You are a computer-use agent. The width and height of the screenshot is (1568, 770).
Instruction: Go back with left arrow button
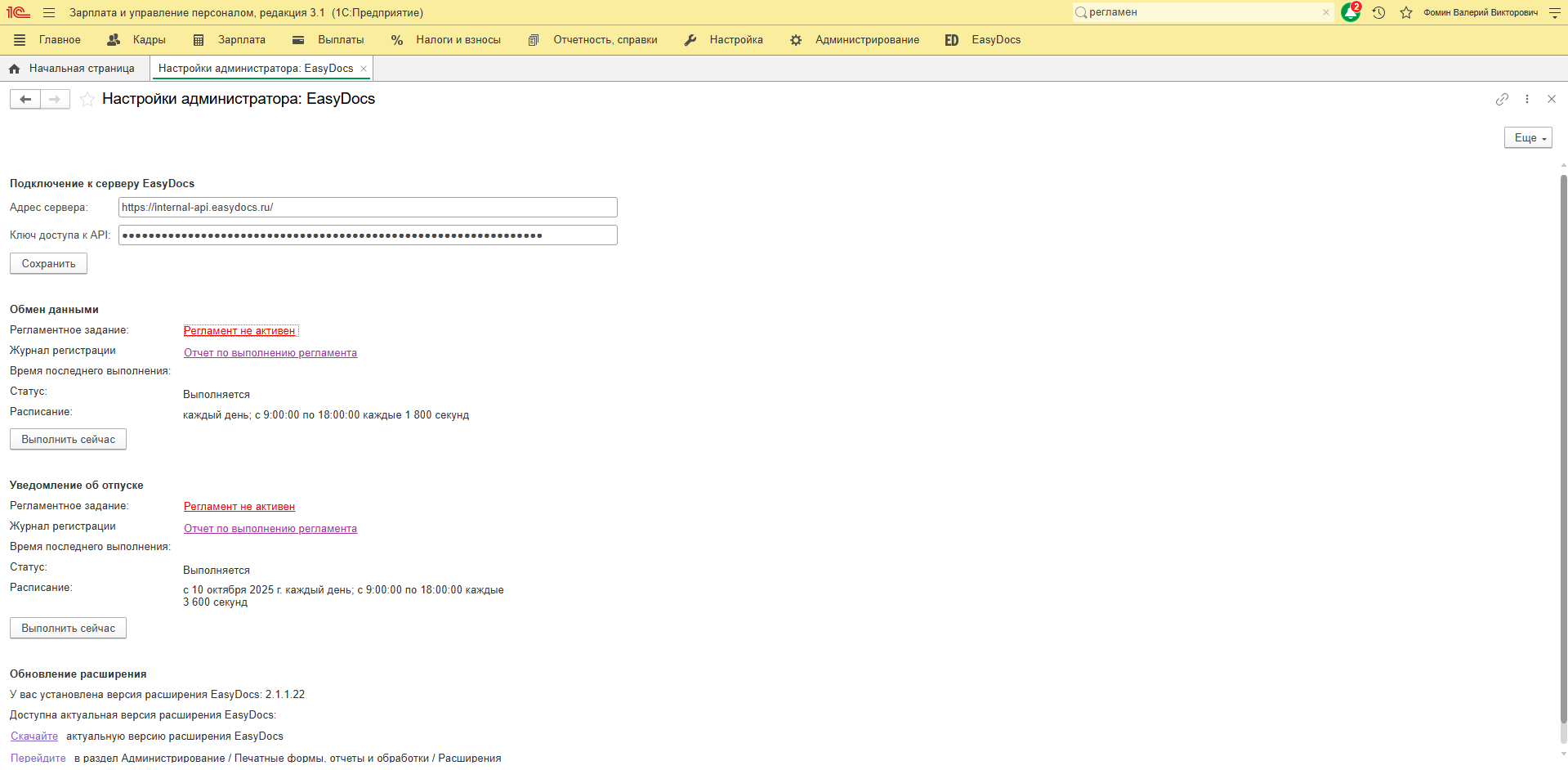click(x=25, y=100)
